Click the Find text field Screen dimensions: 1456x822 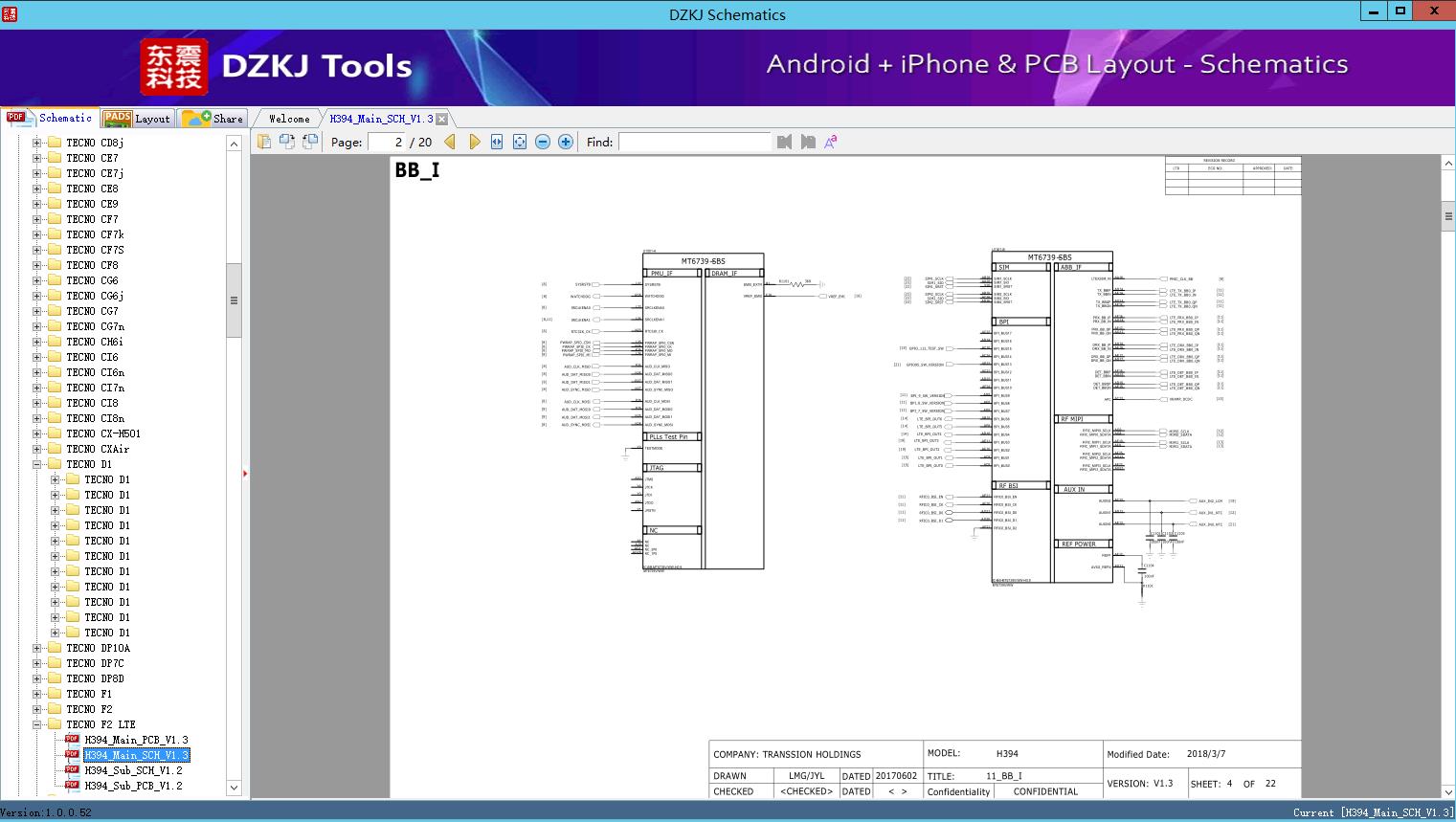694,142
